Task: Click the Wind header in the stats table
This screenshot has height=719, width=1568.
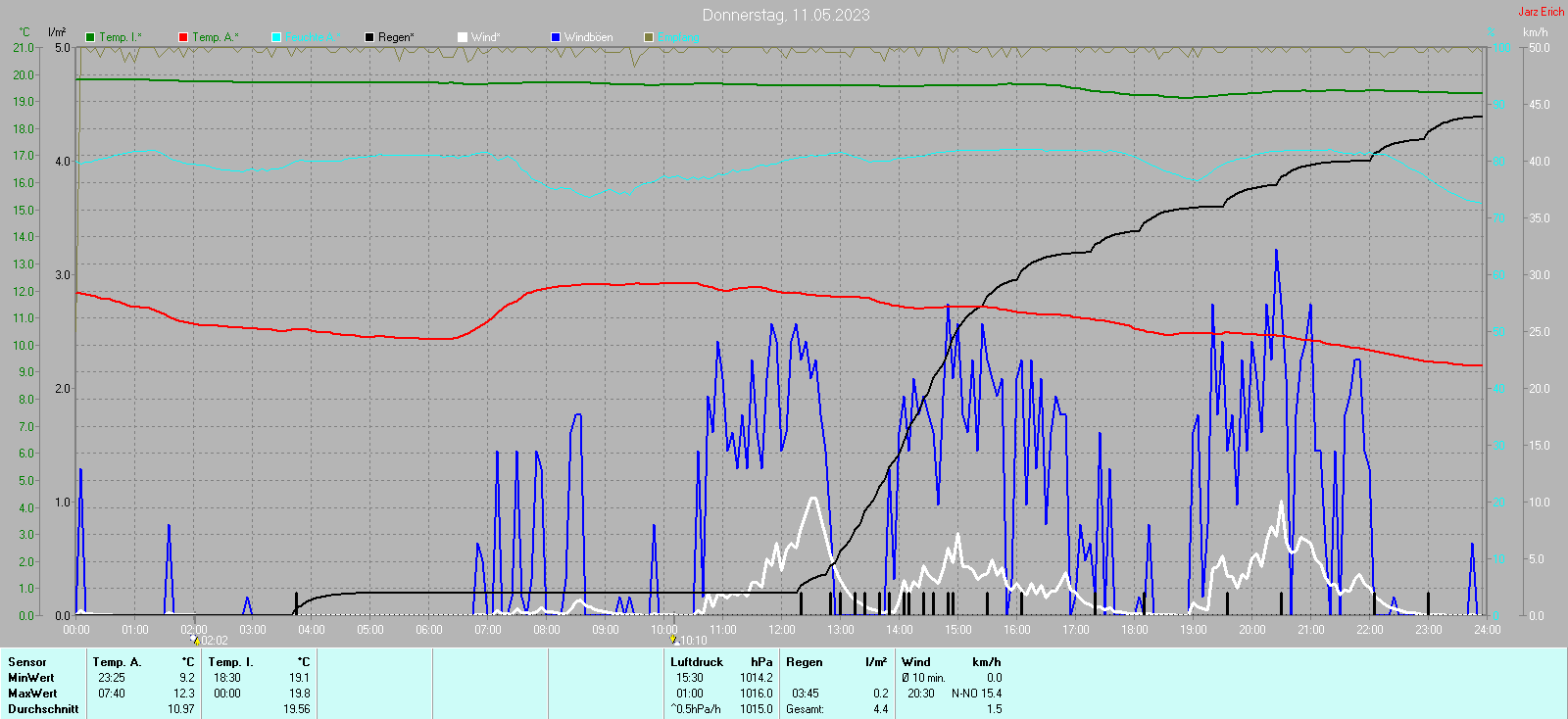Action: point(916,662)
